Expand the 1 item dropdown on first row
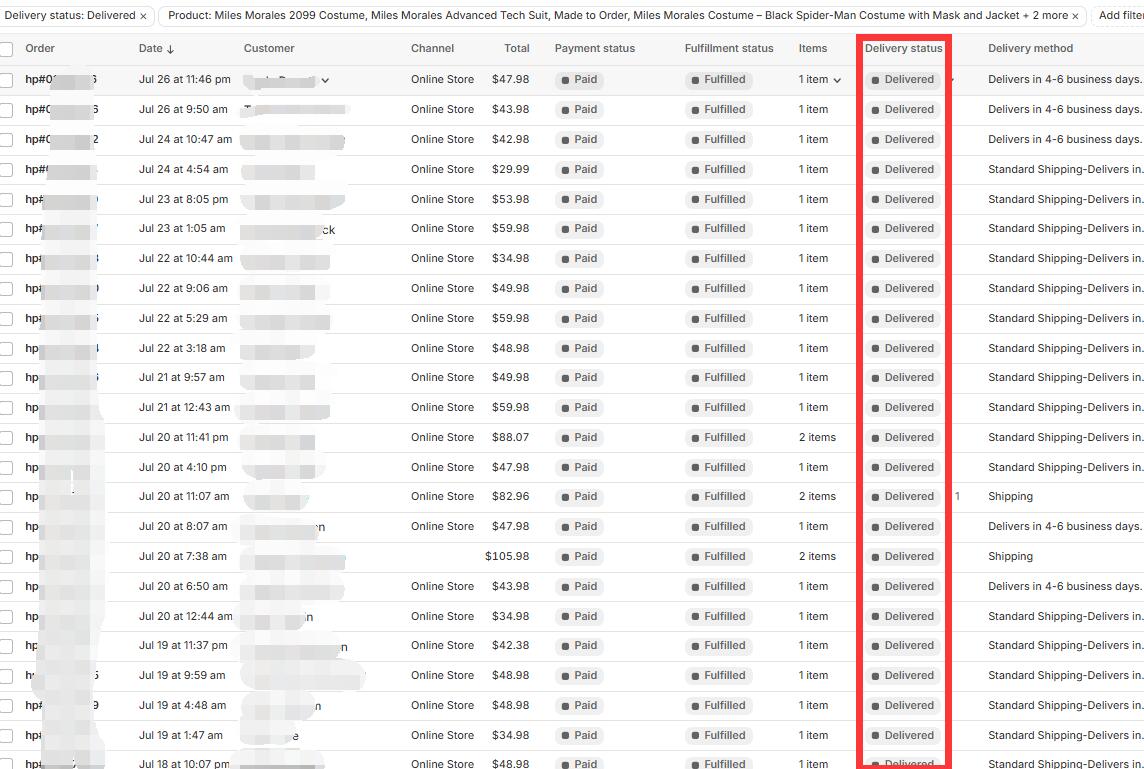1144x769 pixels. 837,80
